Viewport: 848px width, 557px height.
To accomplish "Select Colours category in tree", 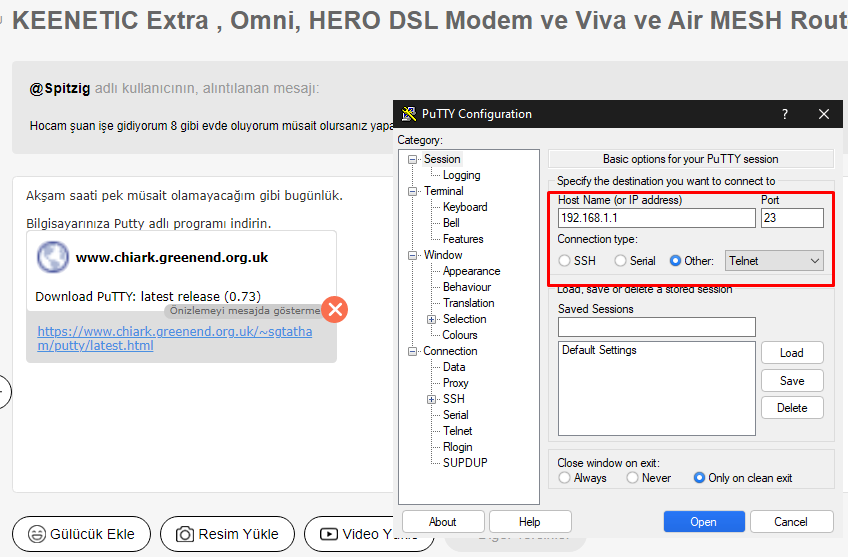I will pyautogui.click(x=460, y=335).
